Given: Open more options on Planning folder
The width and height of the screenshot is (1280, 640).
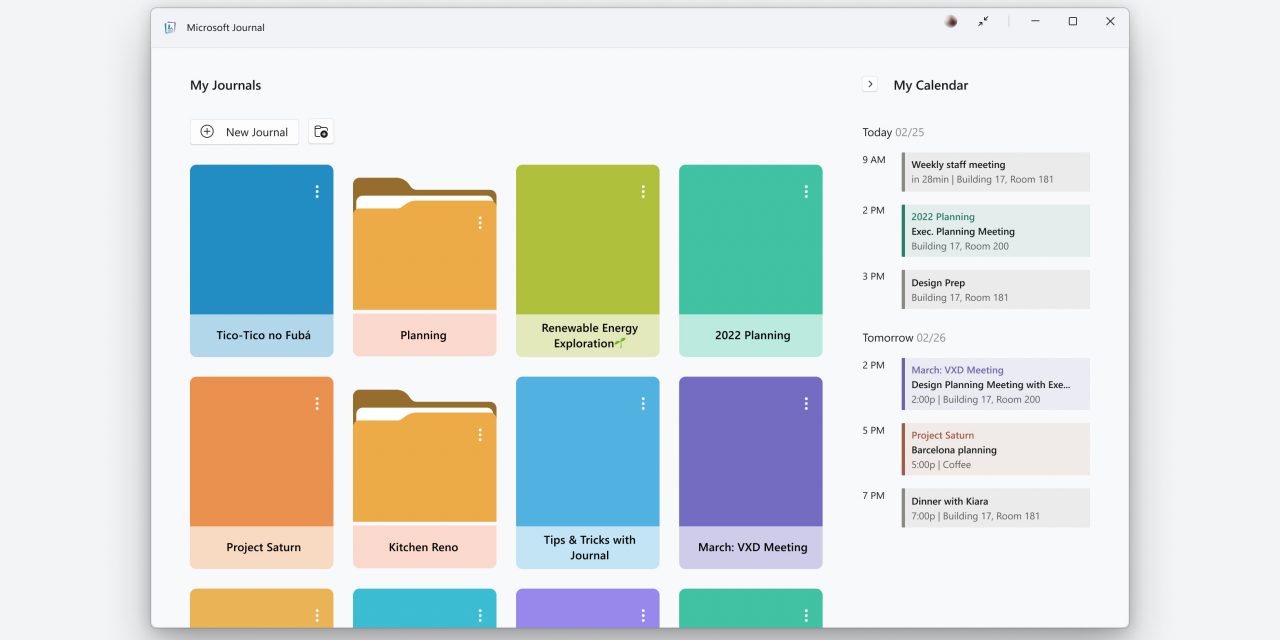Looking at the screenshot, I should pyautogui.click(x=480, y=223).
